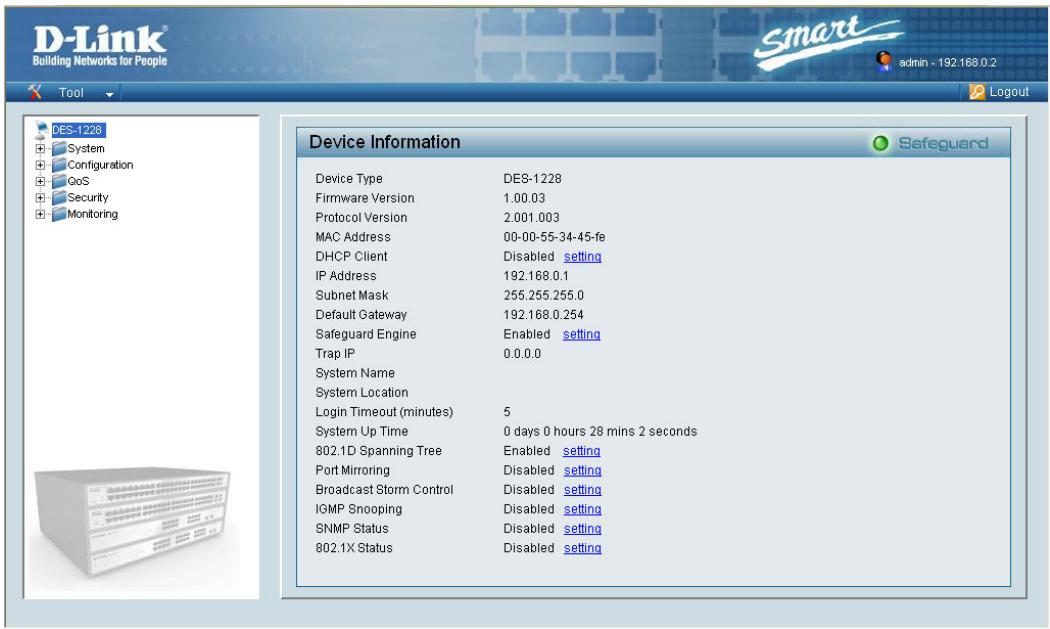Viewport: 1050px width, 629px height.
Task: Click the Configuration folder icon
Action: coord(59,165)
